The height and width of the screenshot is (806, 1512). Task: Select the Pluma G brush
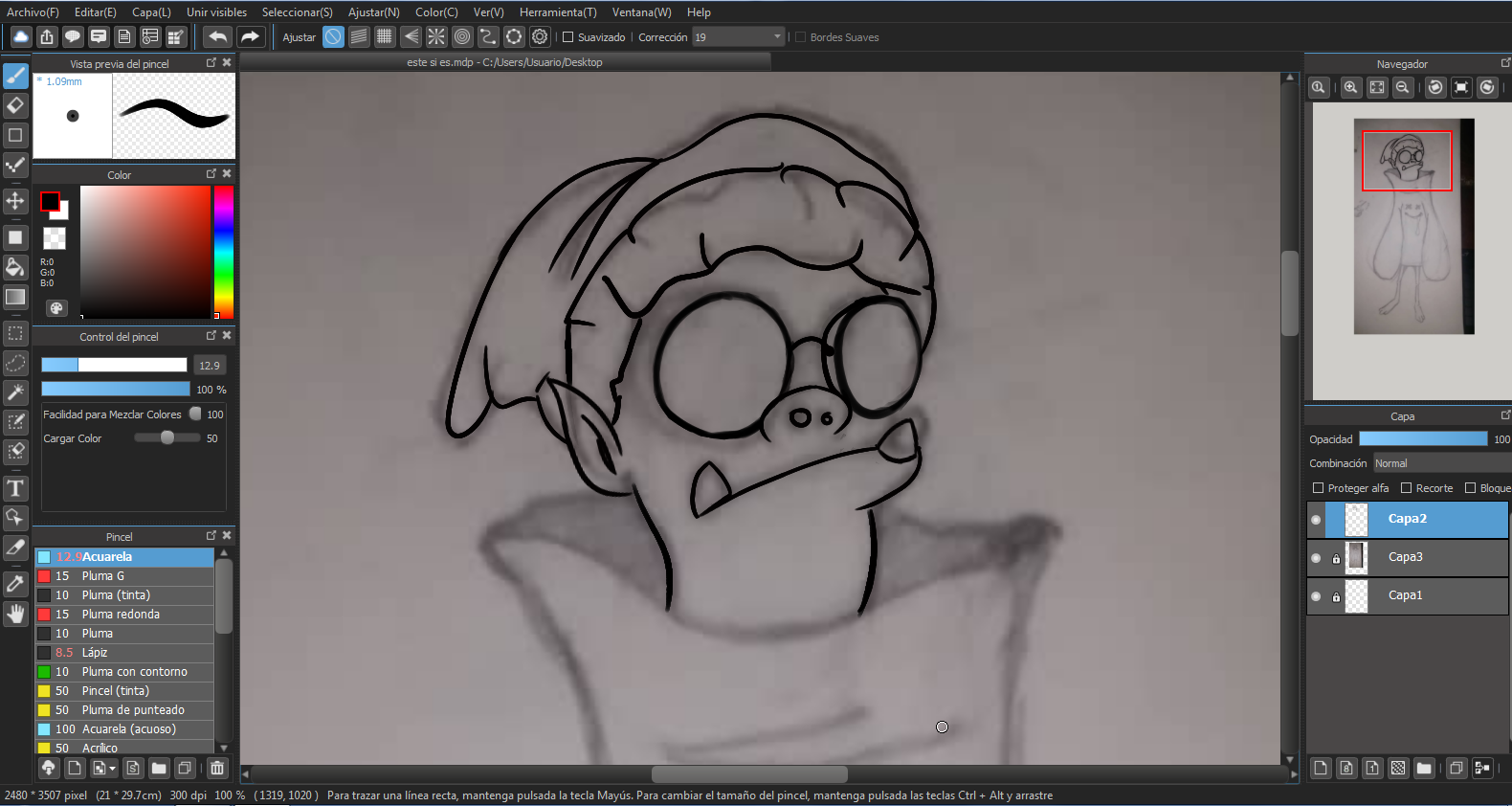pos(124,576)
